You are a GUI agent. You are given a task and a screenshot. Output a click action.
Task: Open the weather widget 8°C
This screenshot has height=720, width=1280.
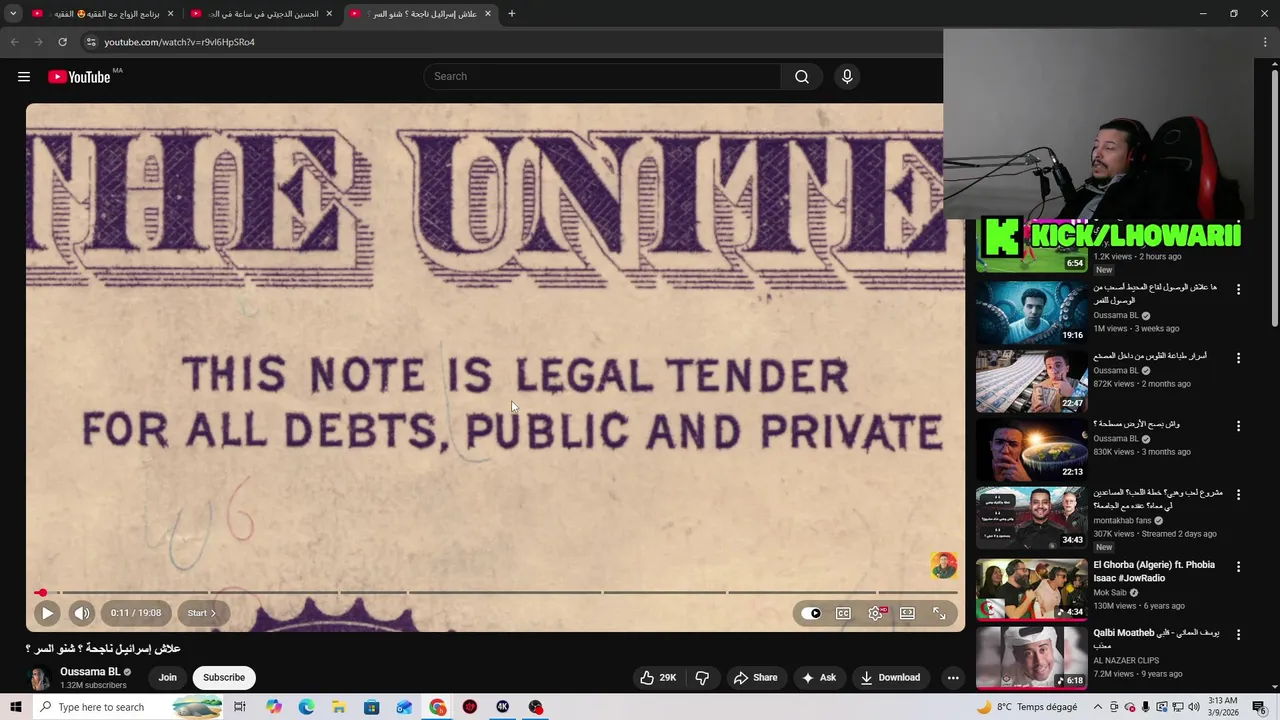point(1027,707)
